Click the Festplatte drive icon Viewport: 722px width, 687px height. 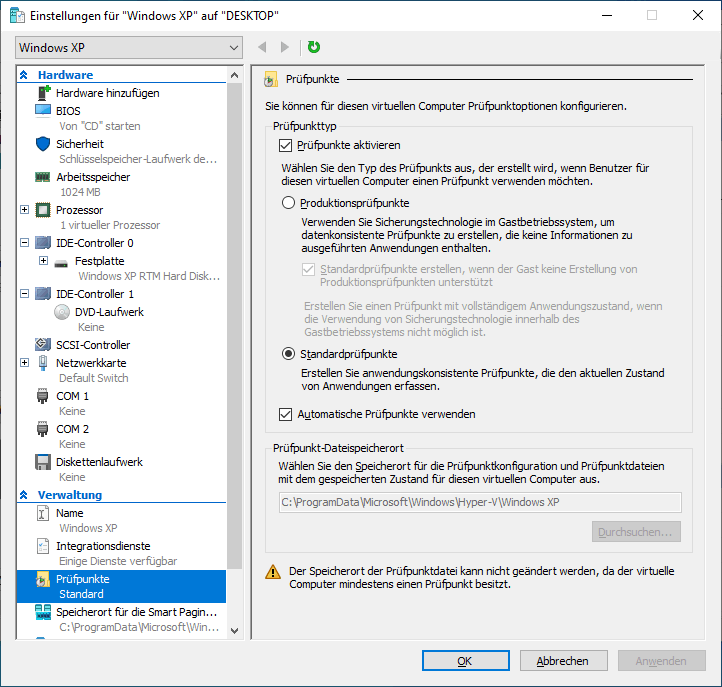point(61,264)
